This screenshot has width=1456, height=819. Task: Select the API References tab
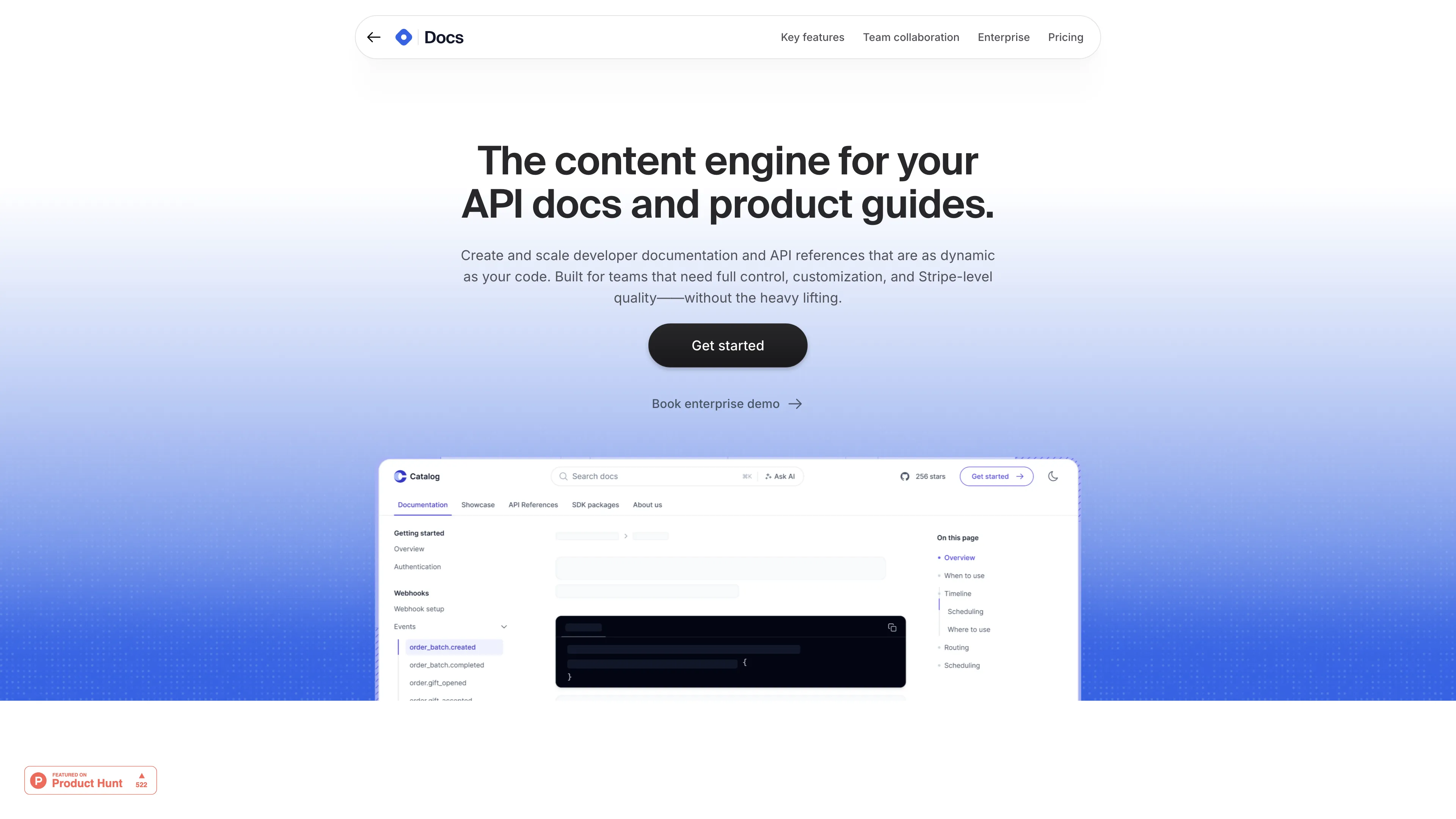(x=533, y=504)
